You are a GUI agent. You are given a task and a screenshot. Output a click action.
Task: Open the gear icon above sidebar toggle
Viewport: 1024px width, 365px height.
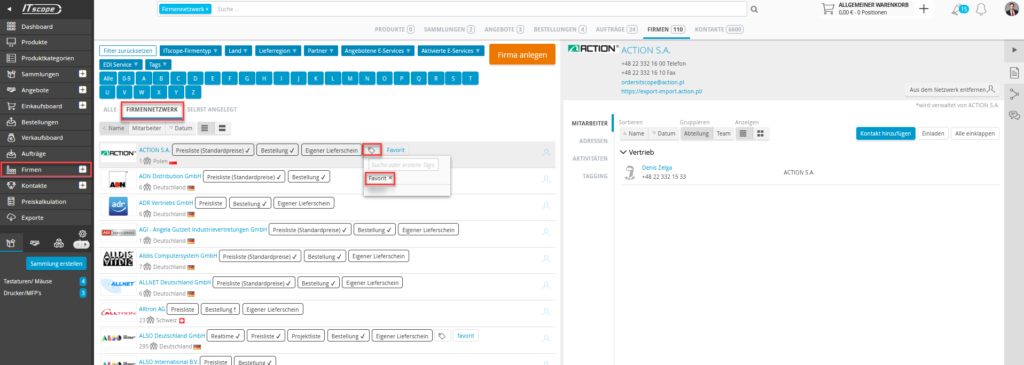pyautogui.click(x=82, y=234)
